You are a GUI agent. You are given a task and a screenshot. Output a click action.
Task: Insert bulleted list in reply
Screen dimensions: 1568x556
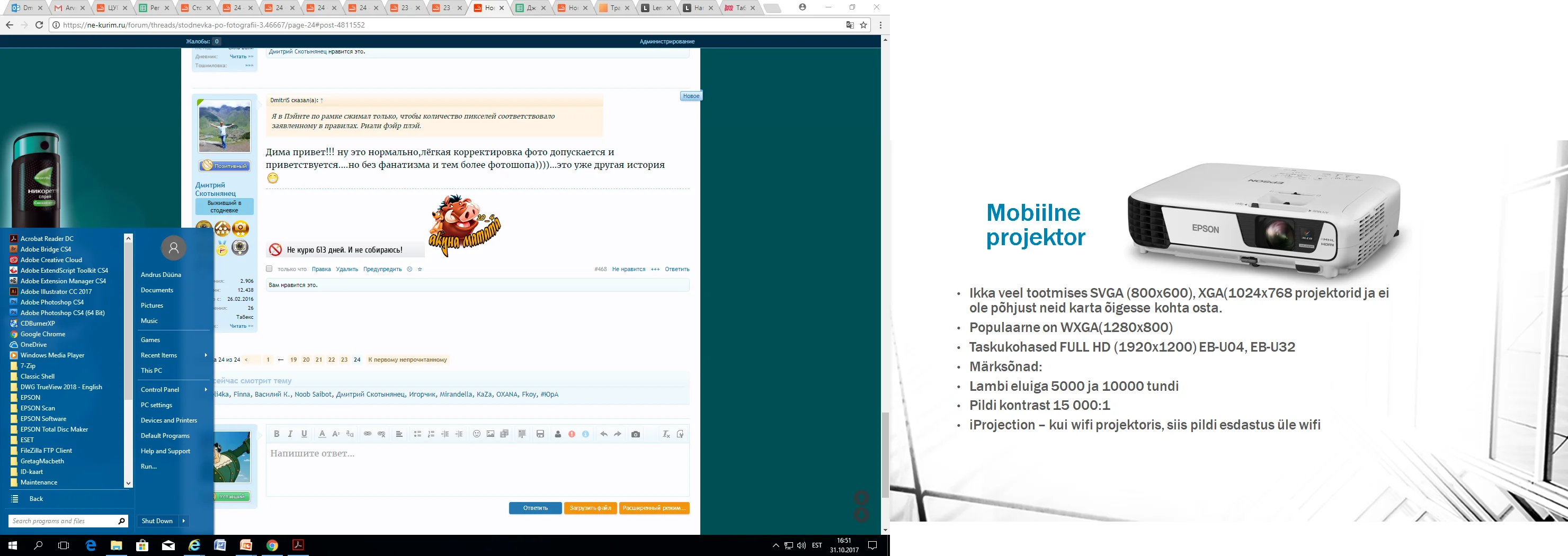point(417,434)
